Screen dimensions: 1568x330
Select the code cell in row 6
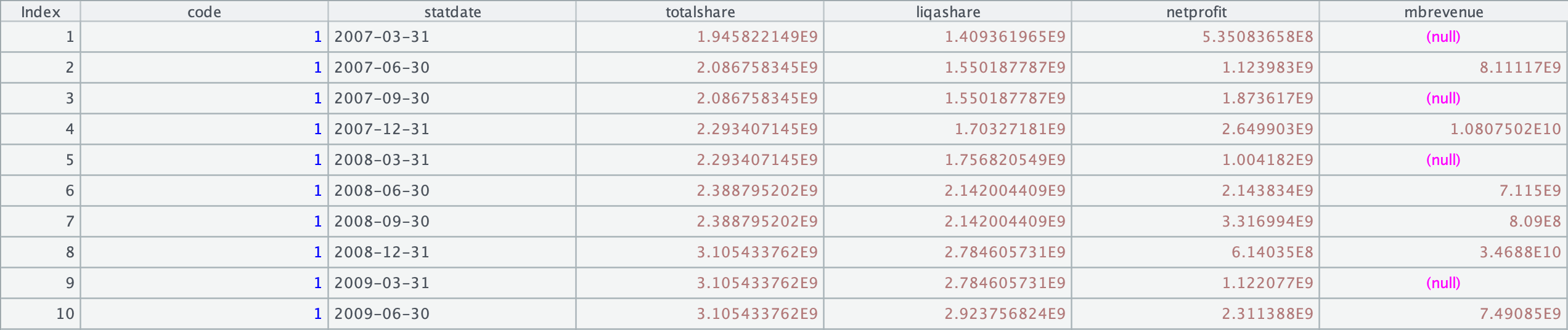204,191
